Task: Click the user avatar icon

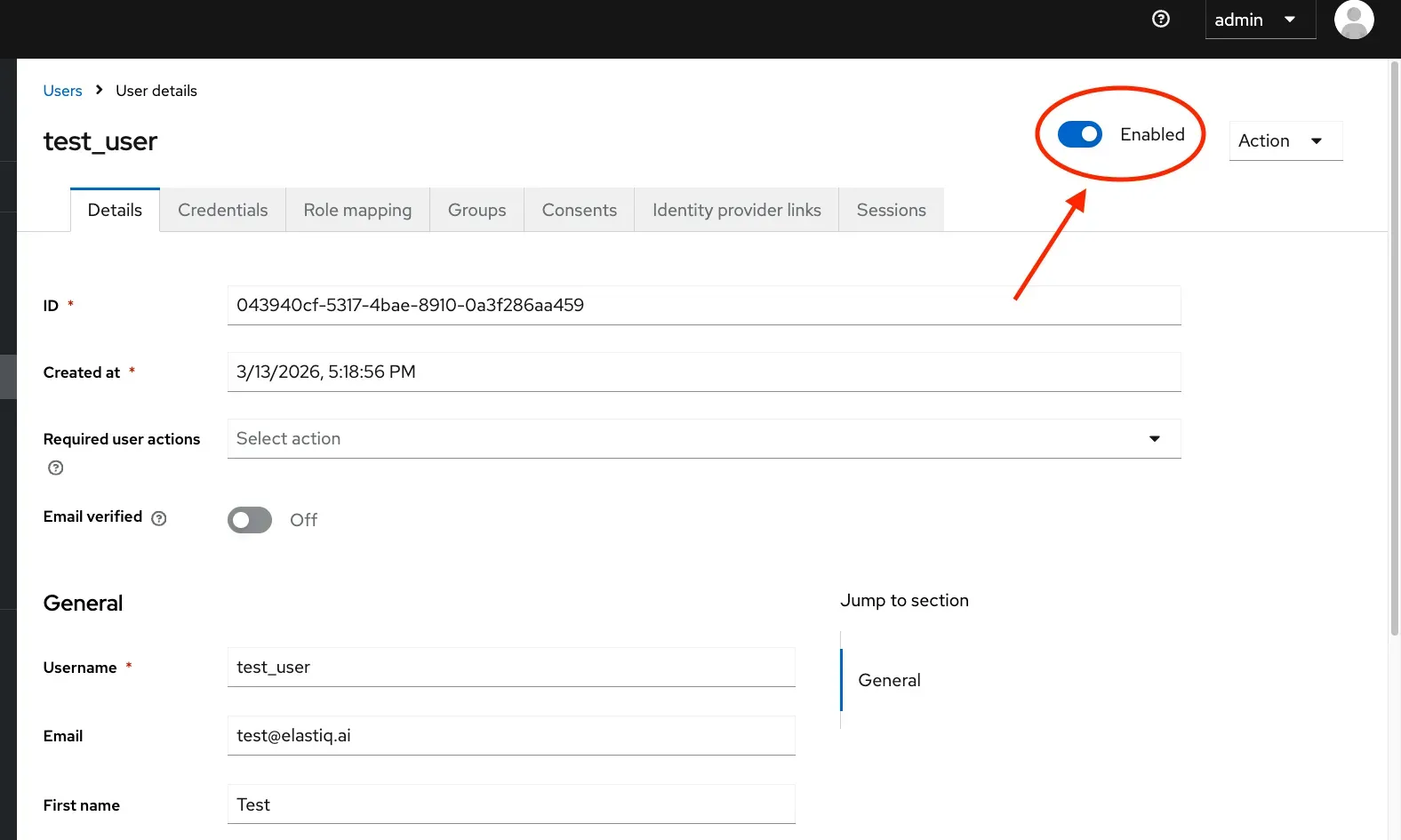Action: coord(1353,20)
